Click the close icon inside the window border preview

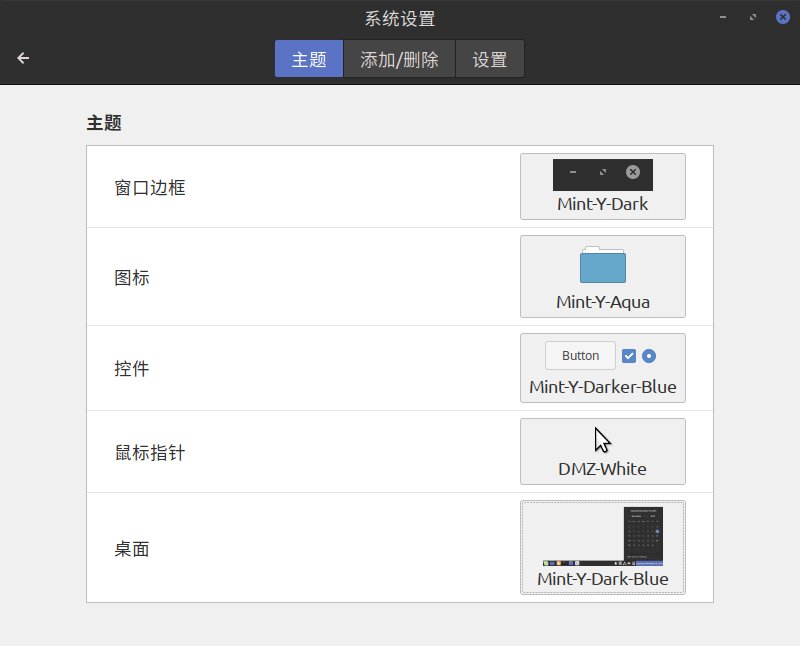(x=633, y=171)
